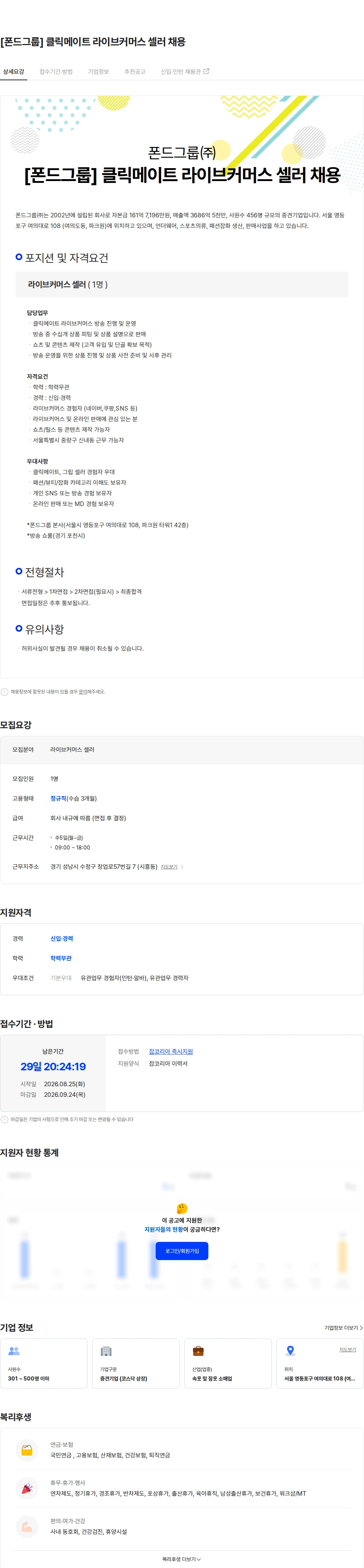Screen dimensions: 364x1568
Task: Click the 휴무·휴가·행사 party icon
Action: point(27,1488)
